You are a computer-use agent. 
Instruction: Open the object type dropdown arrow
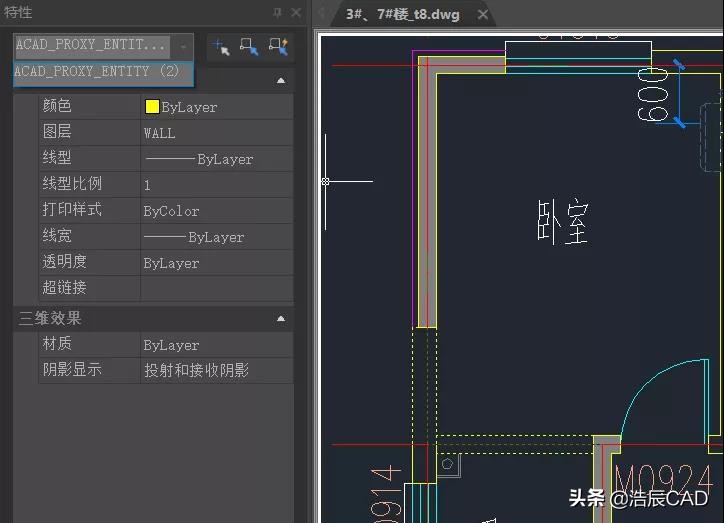183,46
